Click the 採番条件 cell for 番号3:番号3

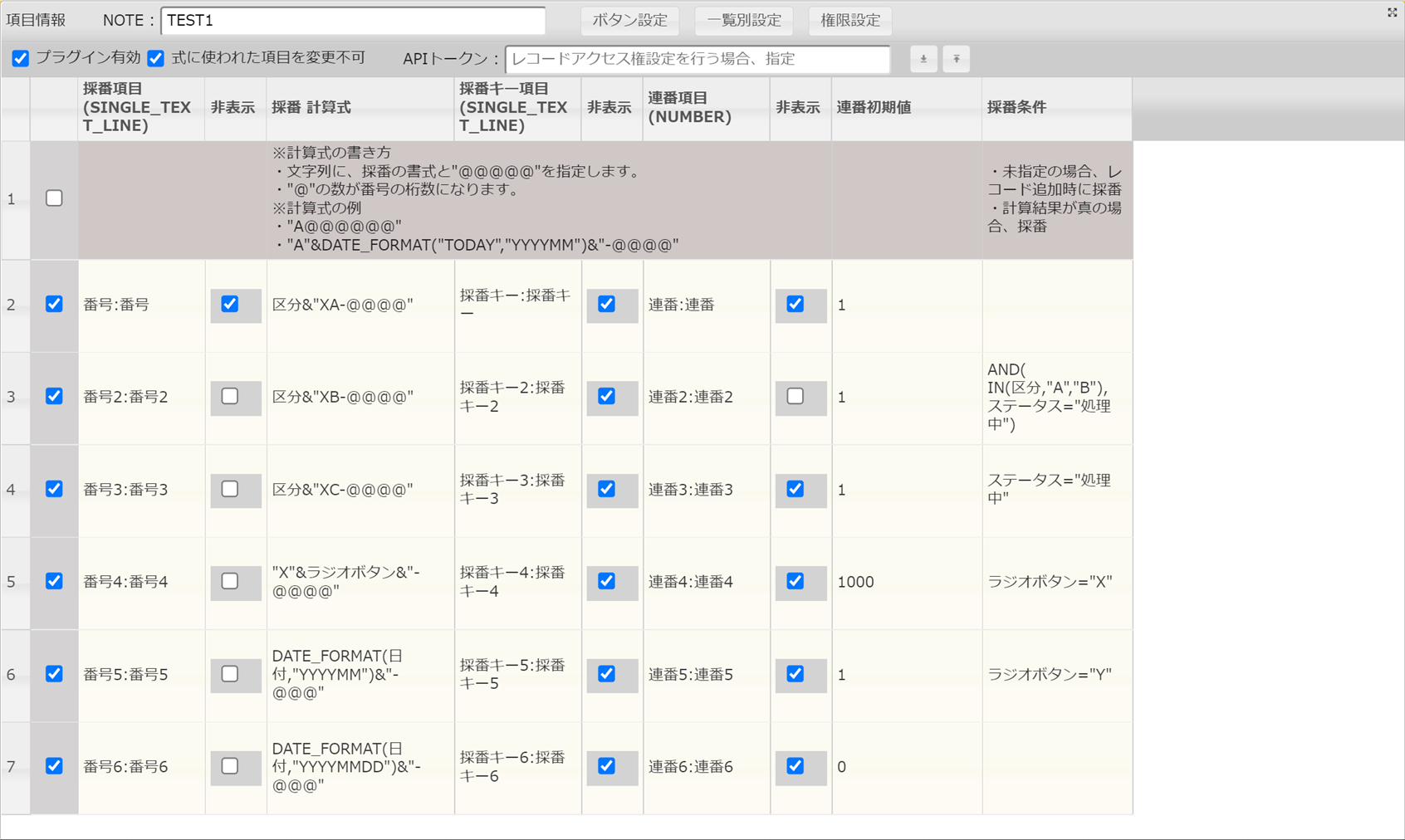(x=1057, y=491)
